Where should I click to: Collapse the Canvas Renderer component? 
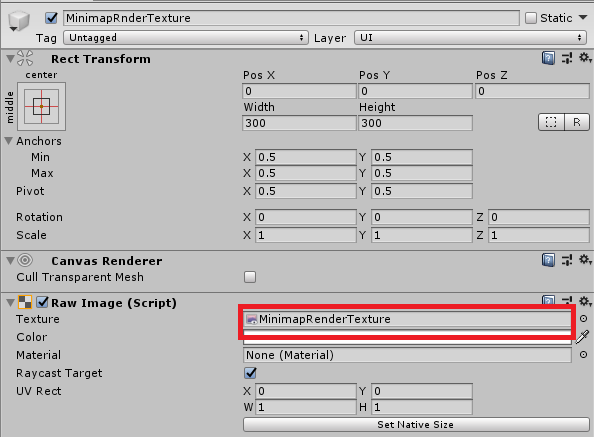click(10, 261)
